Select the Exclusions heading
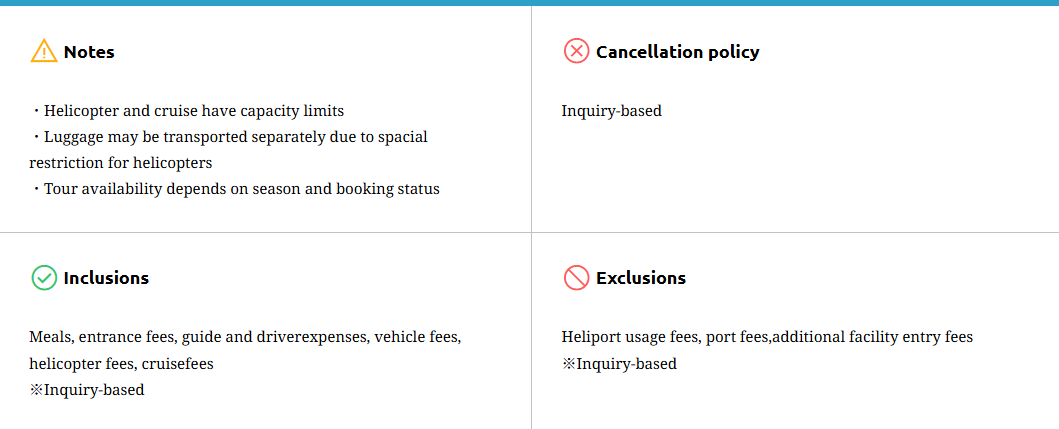The image size is (1059, 429). [640, 278]
